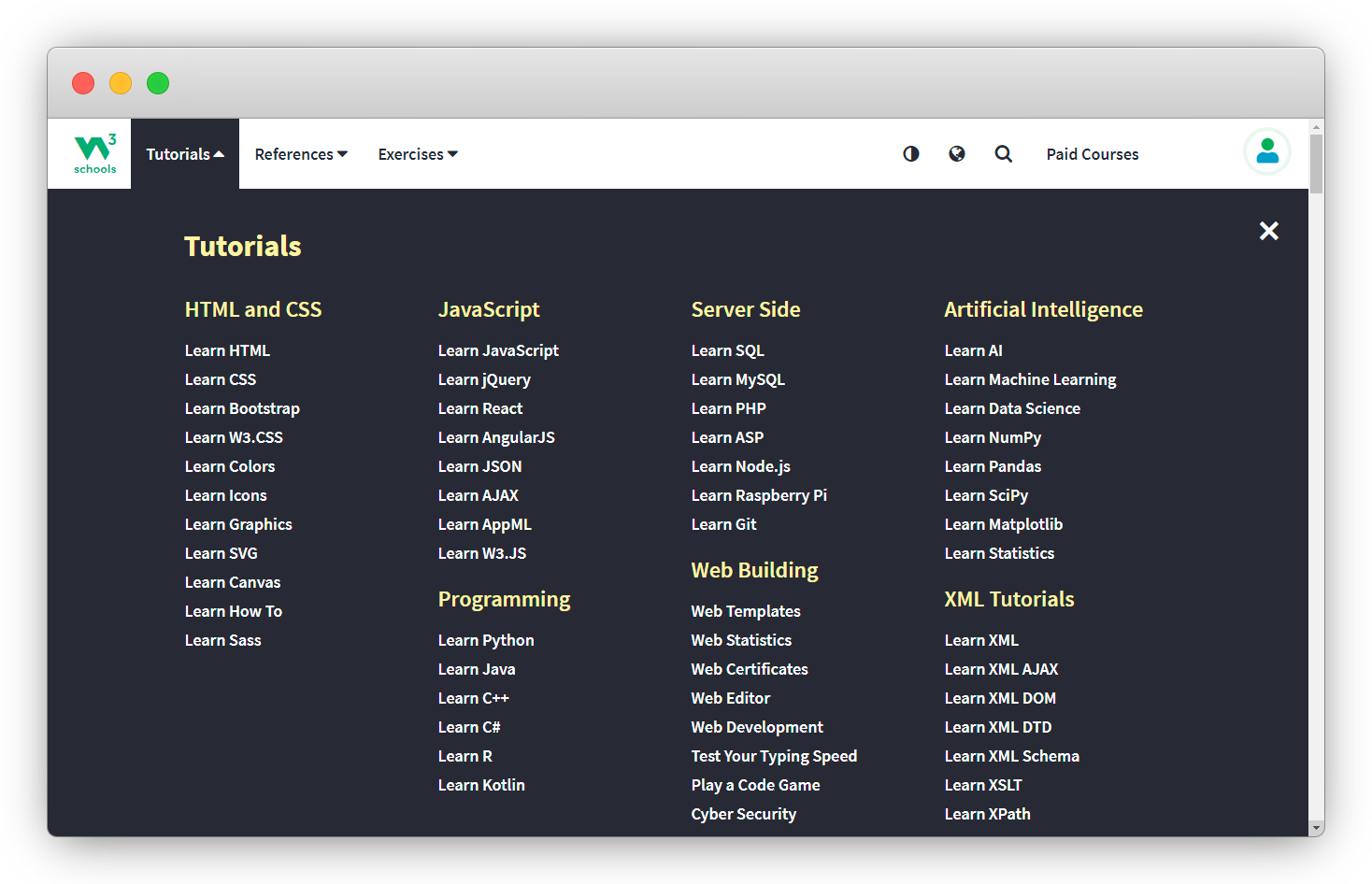Viewport: 1372px width, 884px height.
Task: Open the user profile avatar
Action: coord(1267,151)
